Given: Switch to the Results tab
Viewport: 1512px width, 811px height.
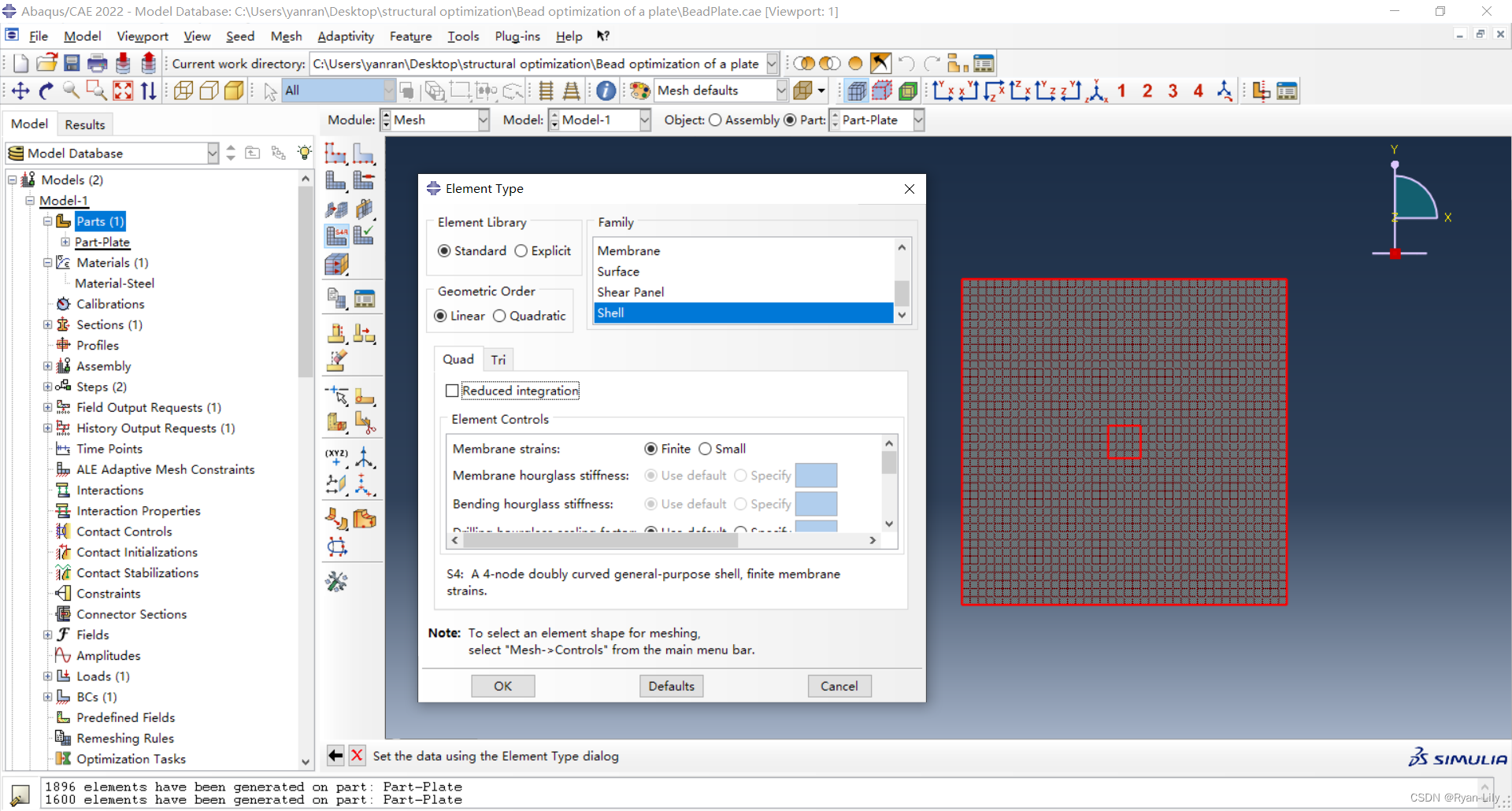Looking at the screenshot, I should 85,124.
